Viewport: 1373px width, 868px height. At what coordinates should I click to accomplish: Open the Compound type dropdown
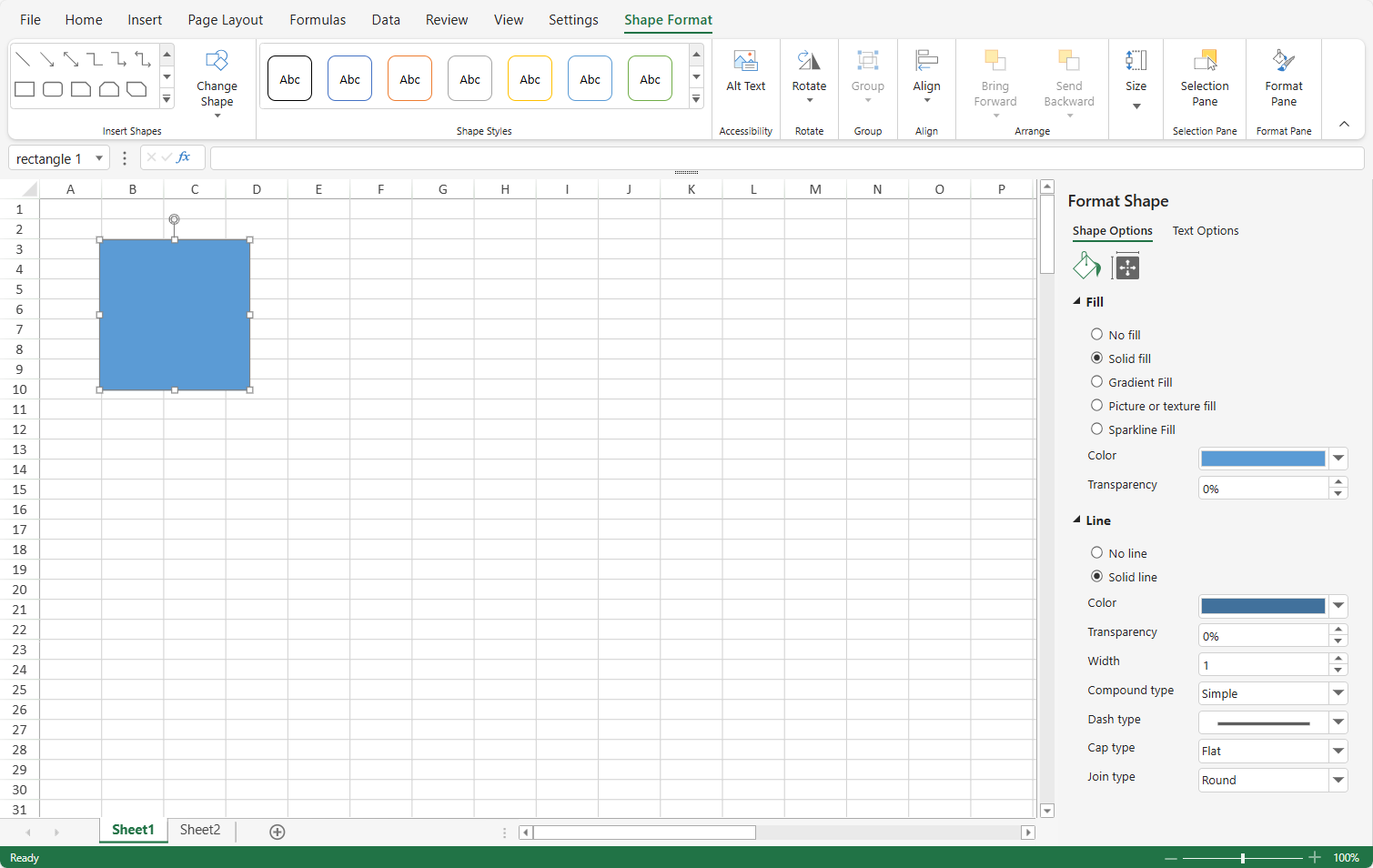point(1338,693)
